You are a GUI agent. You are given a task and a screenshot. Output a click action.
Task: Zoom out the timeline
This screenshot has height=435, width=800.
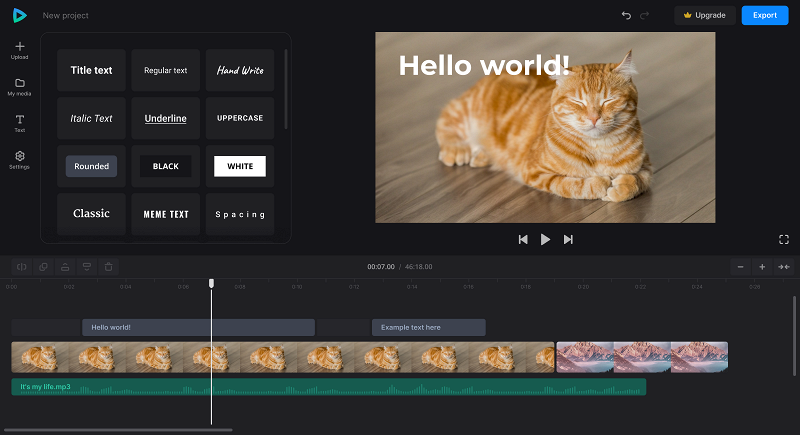click(740, 267)
